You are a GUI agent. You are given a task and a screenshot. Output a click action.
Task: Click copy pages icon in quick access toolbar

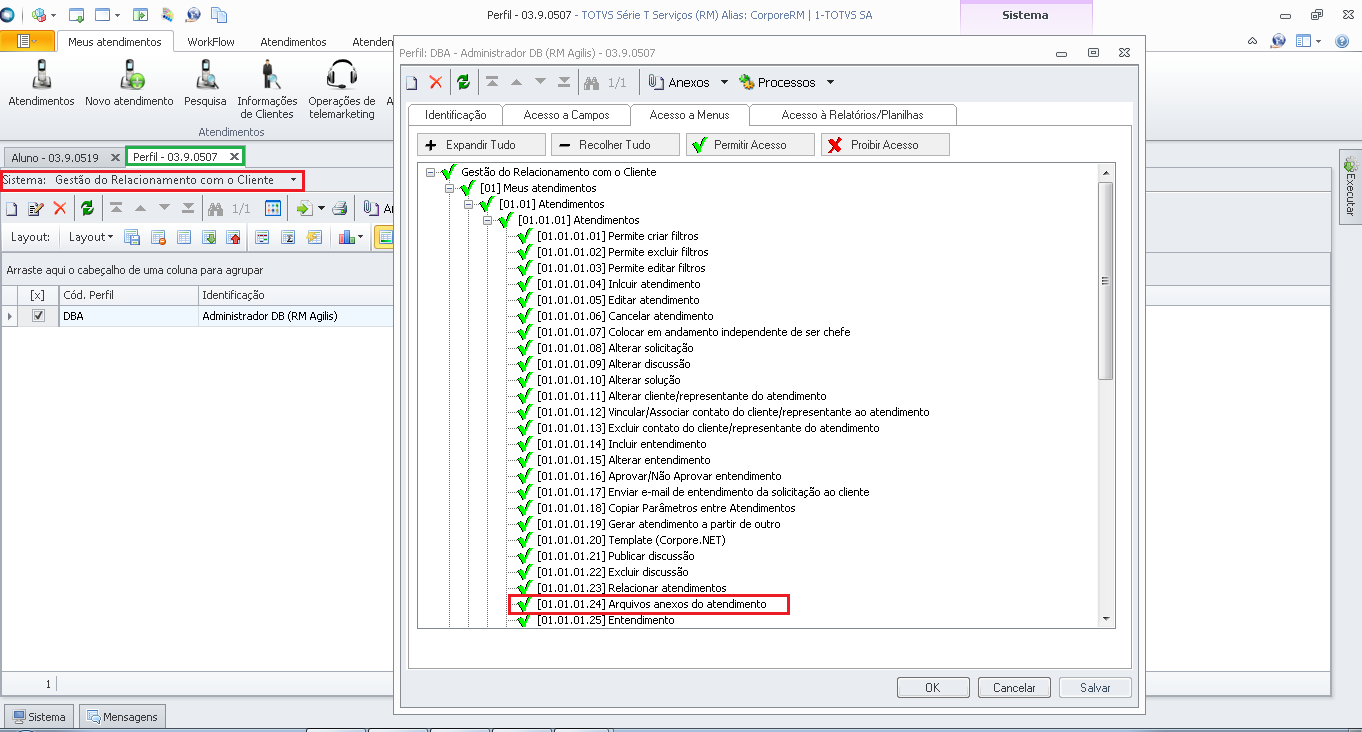point(219,15)
